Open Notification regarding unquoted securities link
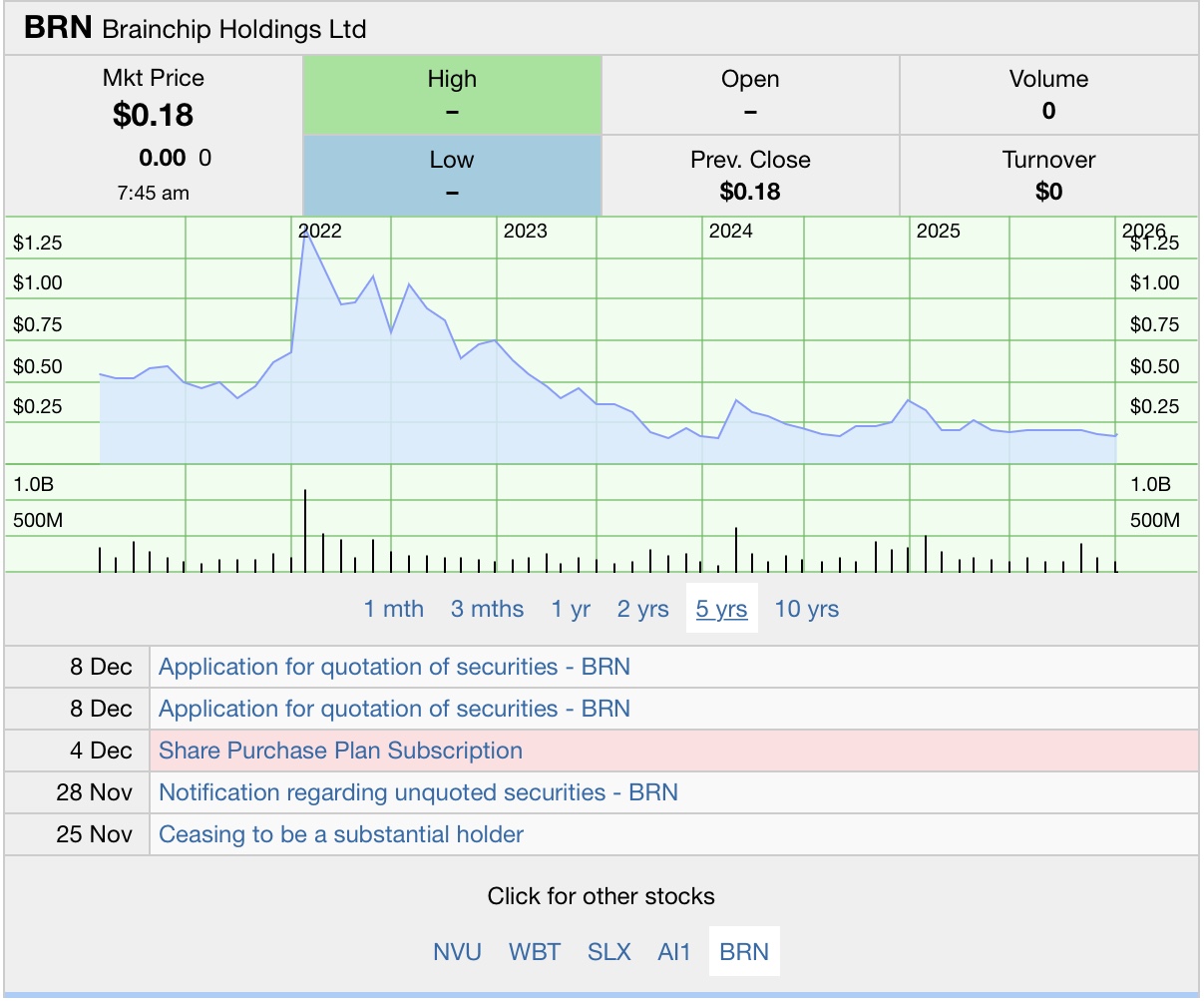This screenshot has height=1001, width=1204. click(418, 792)
